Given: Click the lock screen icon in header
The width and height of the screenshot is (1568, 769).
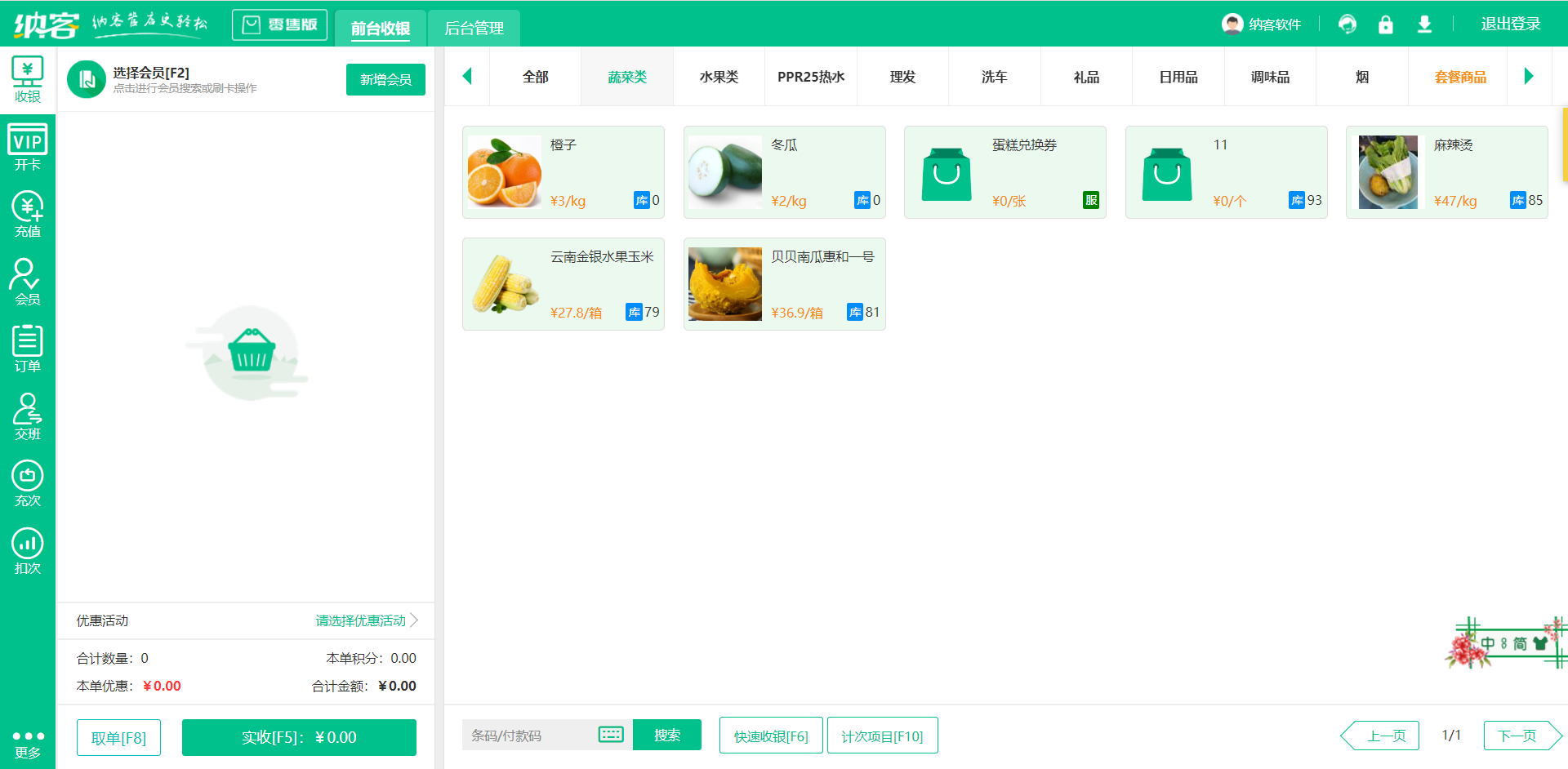Looking at the screenshot, I should (x=1385, y=24).
